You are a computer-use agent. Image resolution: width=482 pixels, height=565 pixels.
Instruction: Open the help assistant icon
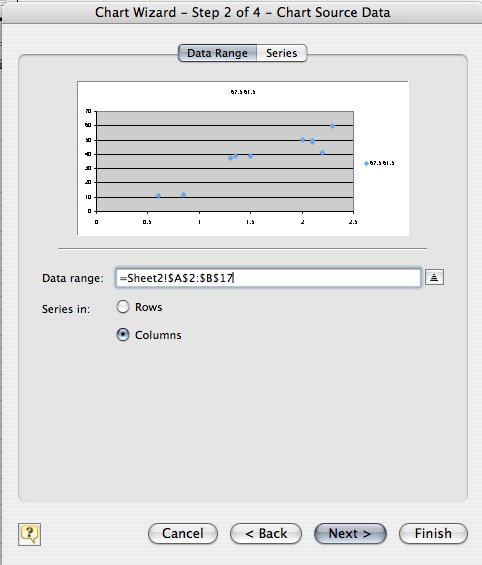pos(29,534)
